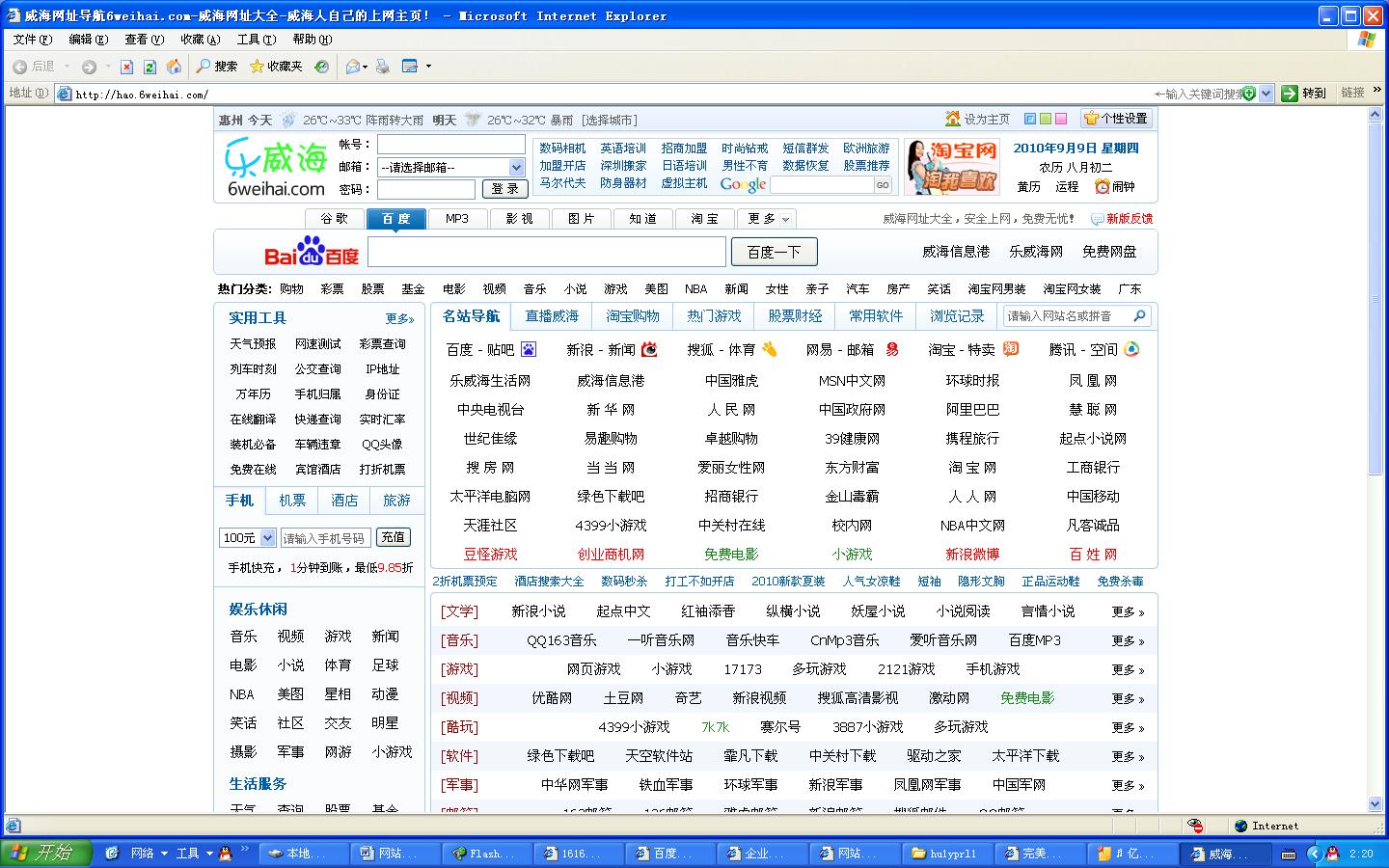This screenshot has width=1389, height=868.
Task: Open the 文件 menu
Action: [32, 40]
